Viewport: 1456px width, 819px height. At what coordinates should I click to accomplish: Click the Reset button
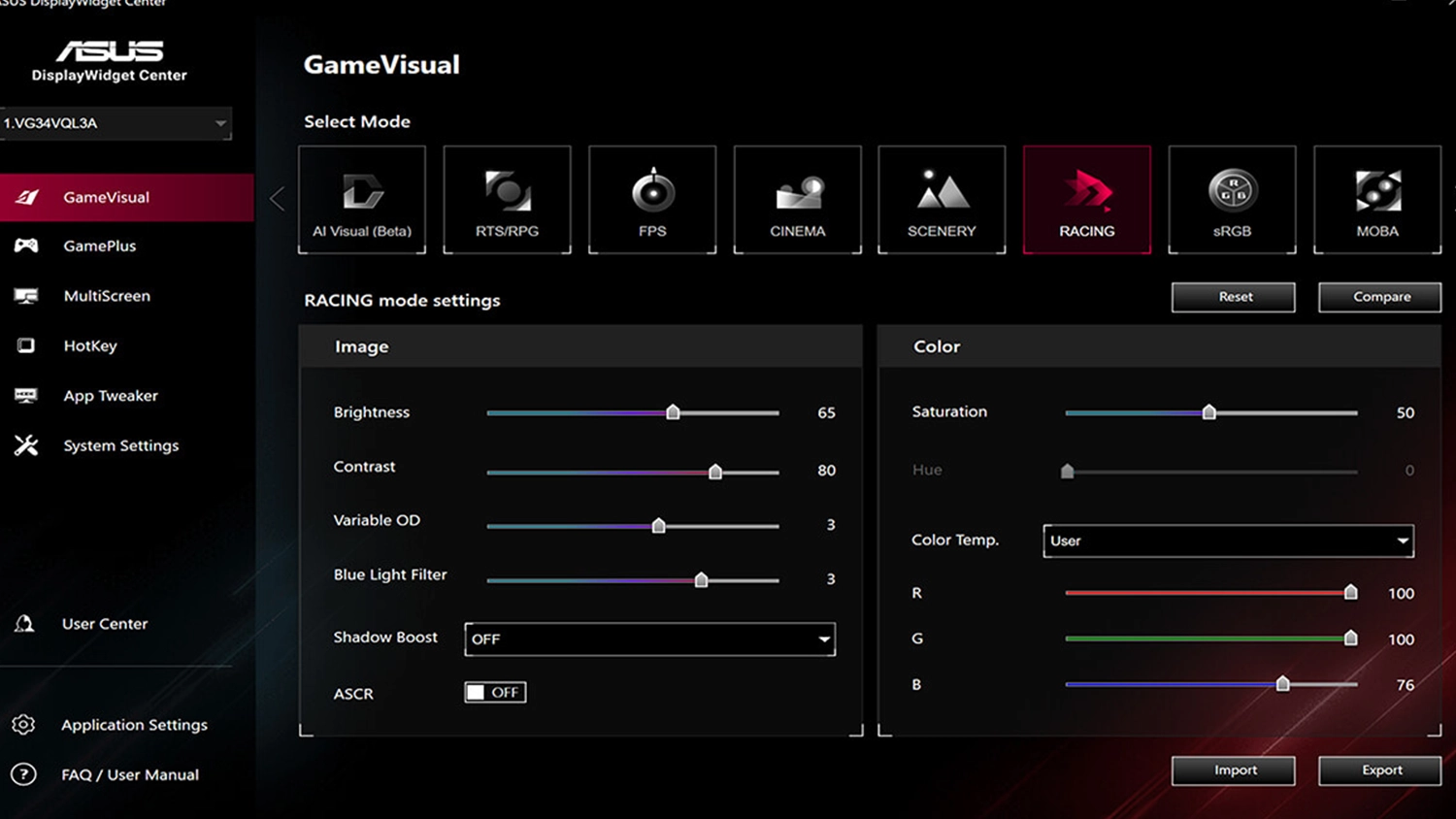(1233, 297)
